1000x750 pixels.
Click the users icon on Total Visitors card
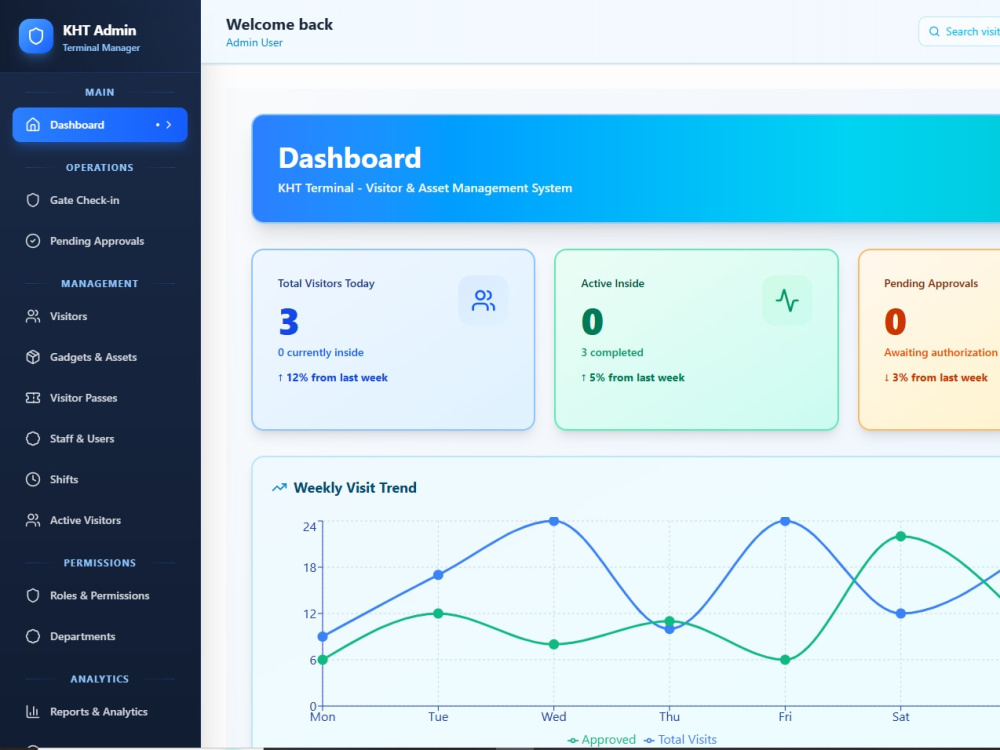click(483, 300)
